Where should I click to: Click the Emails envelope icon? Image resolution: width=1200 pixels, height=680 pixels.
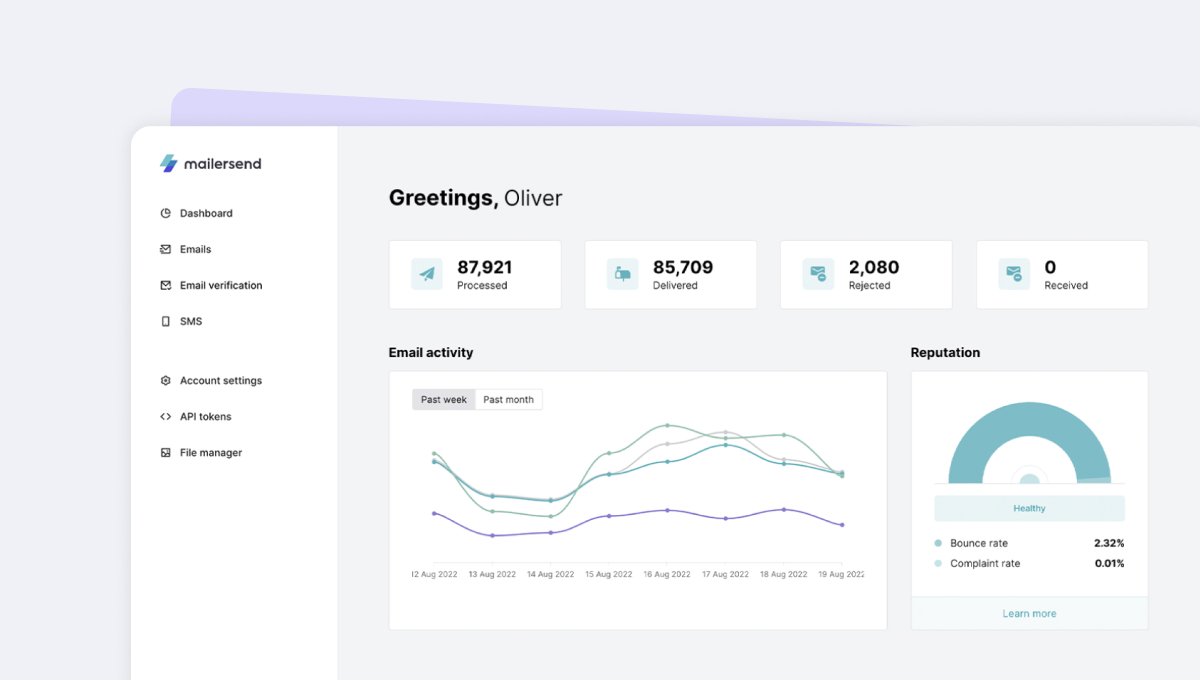(x=166, y=249)
